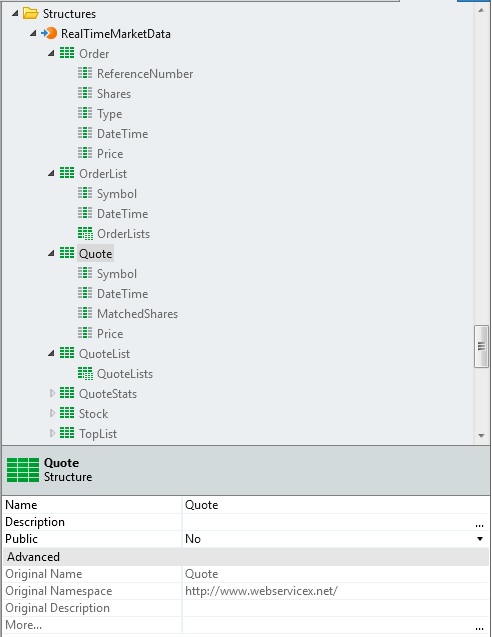
Task: Collapse the OrderList structure
Action: (51, 173)
